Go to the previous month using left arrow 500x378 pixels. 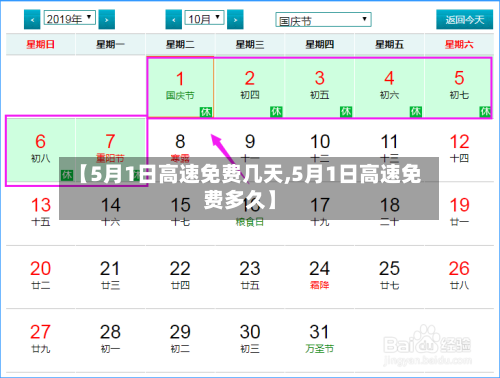pyautogui.click(x=174, y=20)
